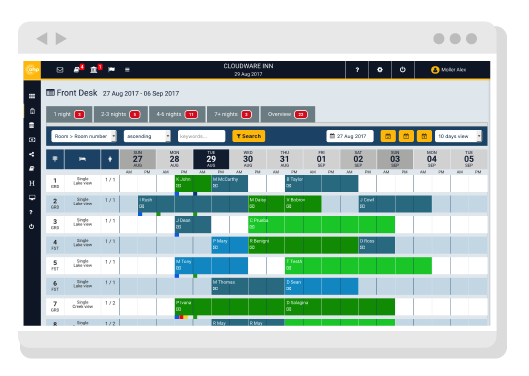Click the power icon in left sidebar
Image resolution: width=529 pixels, height=376 pixels.
32,227
